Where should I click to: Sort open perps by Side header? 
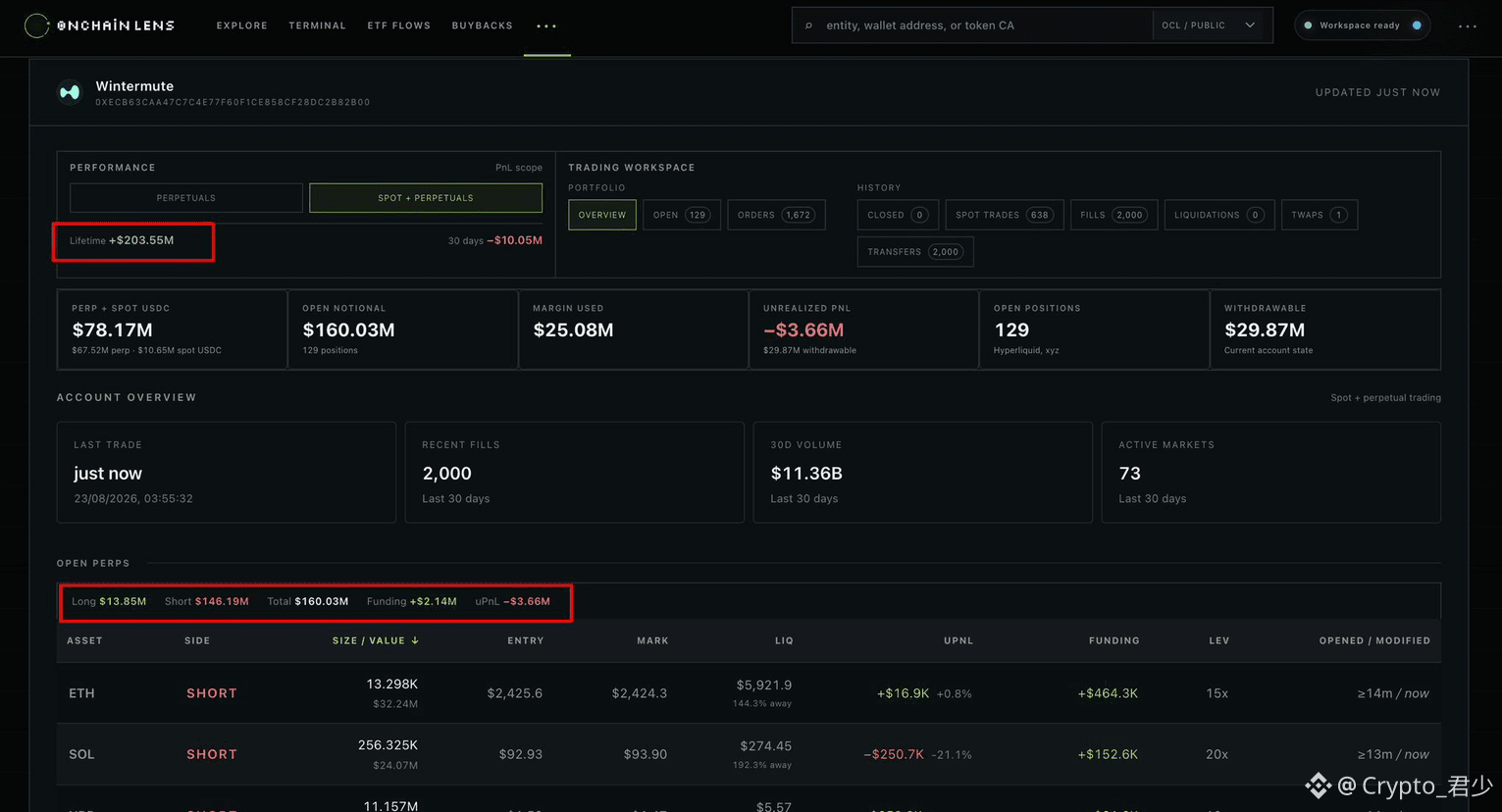click(197, 640)
